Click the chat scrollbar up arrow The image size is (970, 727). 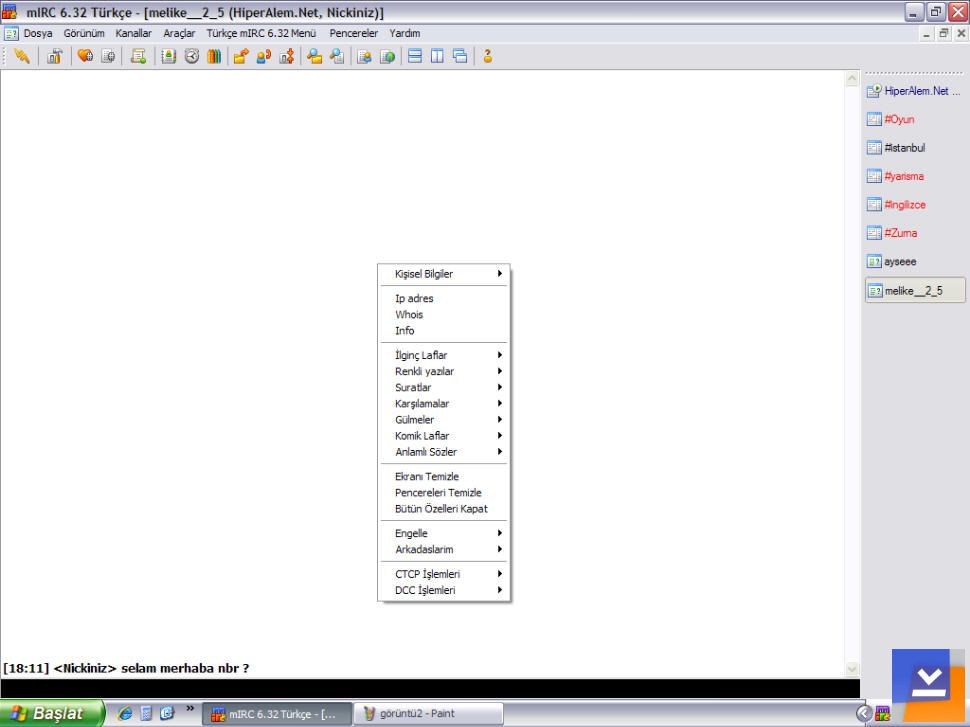tap(852, 79)
